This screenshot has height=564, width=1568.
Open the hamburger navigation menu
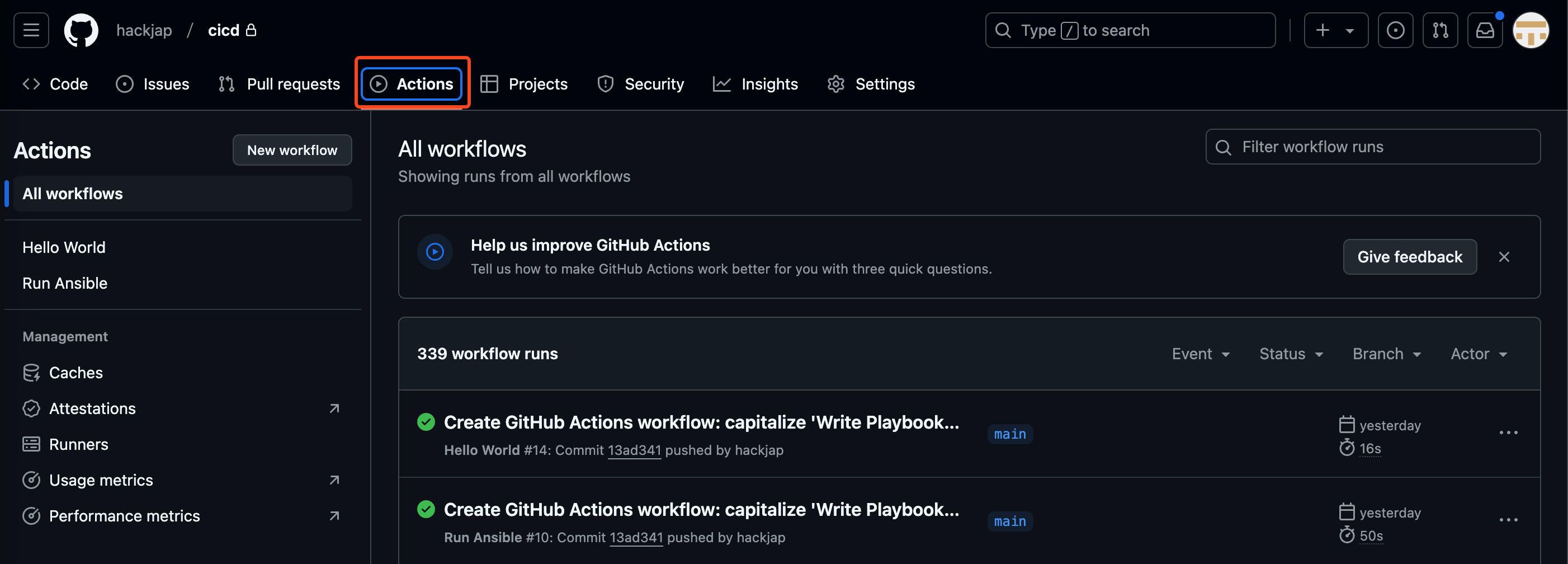coord(31,30)
